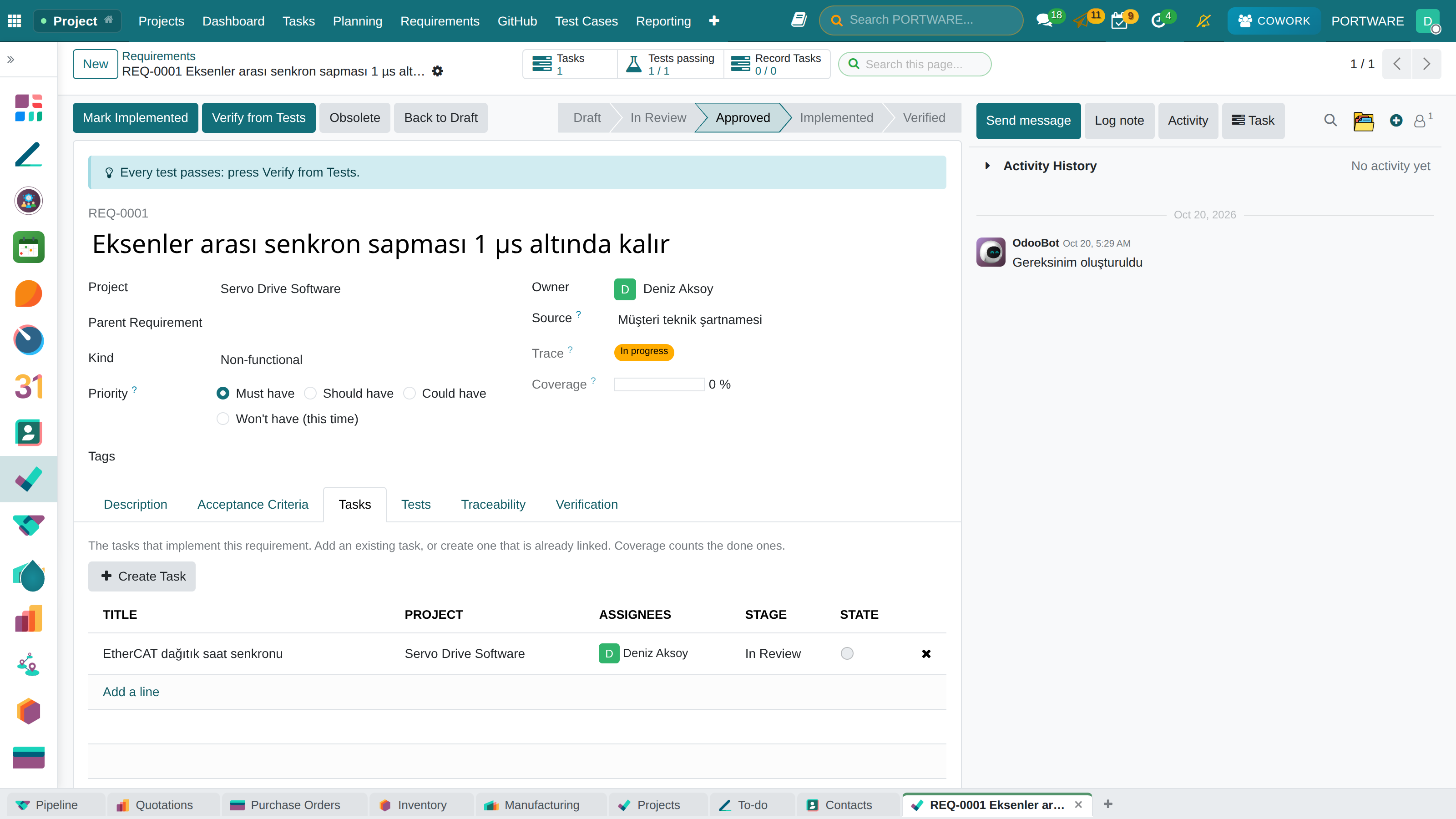Image resolution: width=1456 pixels, height=819 pixels.
Task: Set status to Implemented stage
Action: pos(836,117)
